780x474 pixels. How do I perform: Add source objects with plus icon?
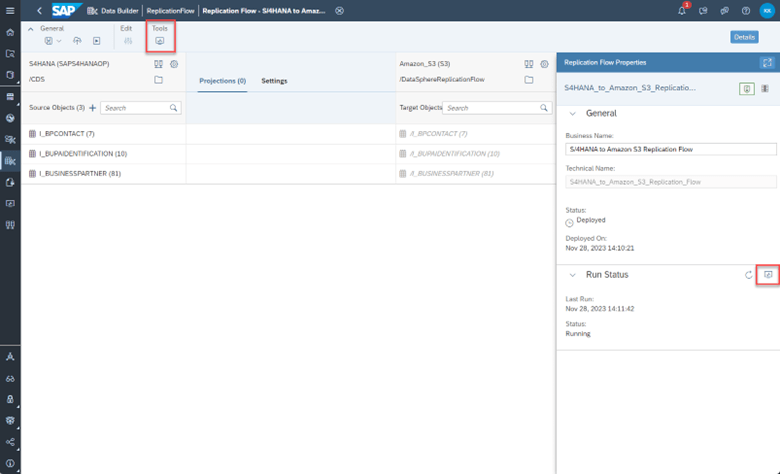coord(93,108)
